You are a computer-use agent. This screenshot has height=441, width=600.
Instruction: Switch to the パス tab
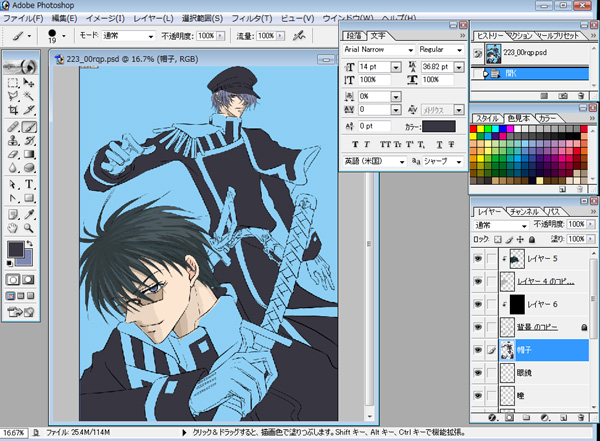point(554,212)
